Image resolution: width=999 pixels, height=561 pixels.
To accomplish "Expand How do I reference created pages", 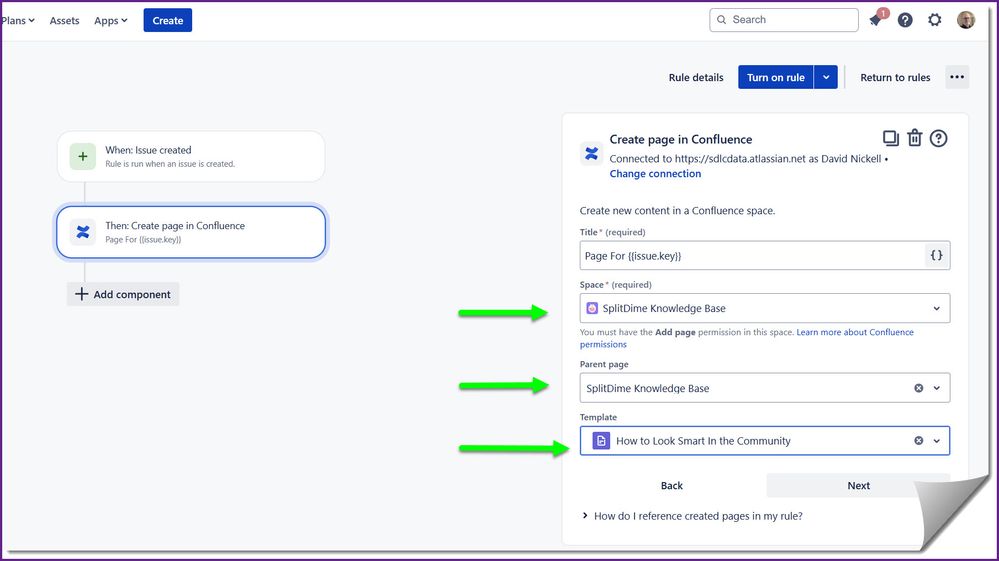I will point(692,516).
